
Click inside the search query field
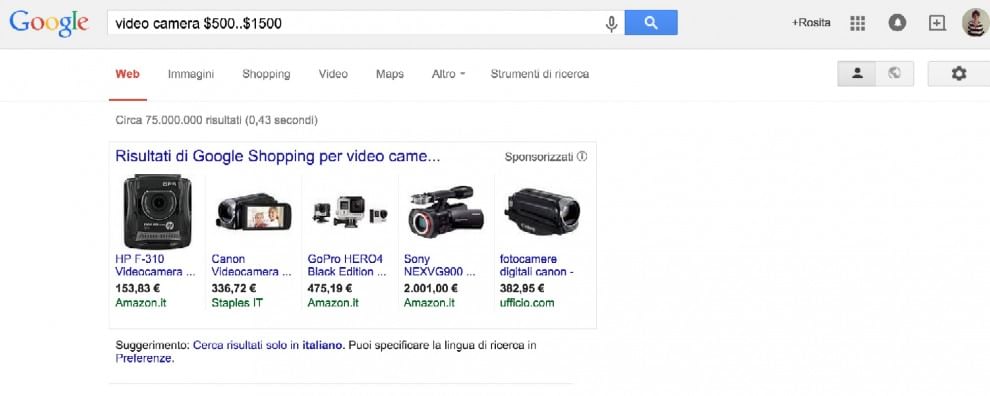coord(357,23)
